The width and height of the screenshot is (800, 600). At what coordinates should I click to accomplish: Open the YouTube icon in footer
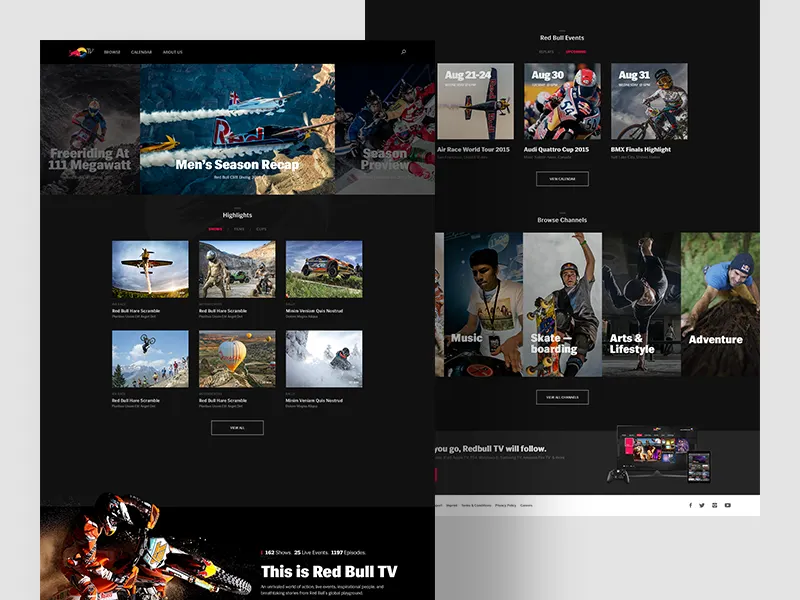(x=728, y=505)
